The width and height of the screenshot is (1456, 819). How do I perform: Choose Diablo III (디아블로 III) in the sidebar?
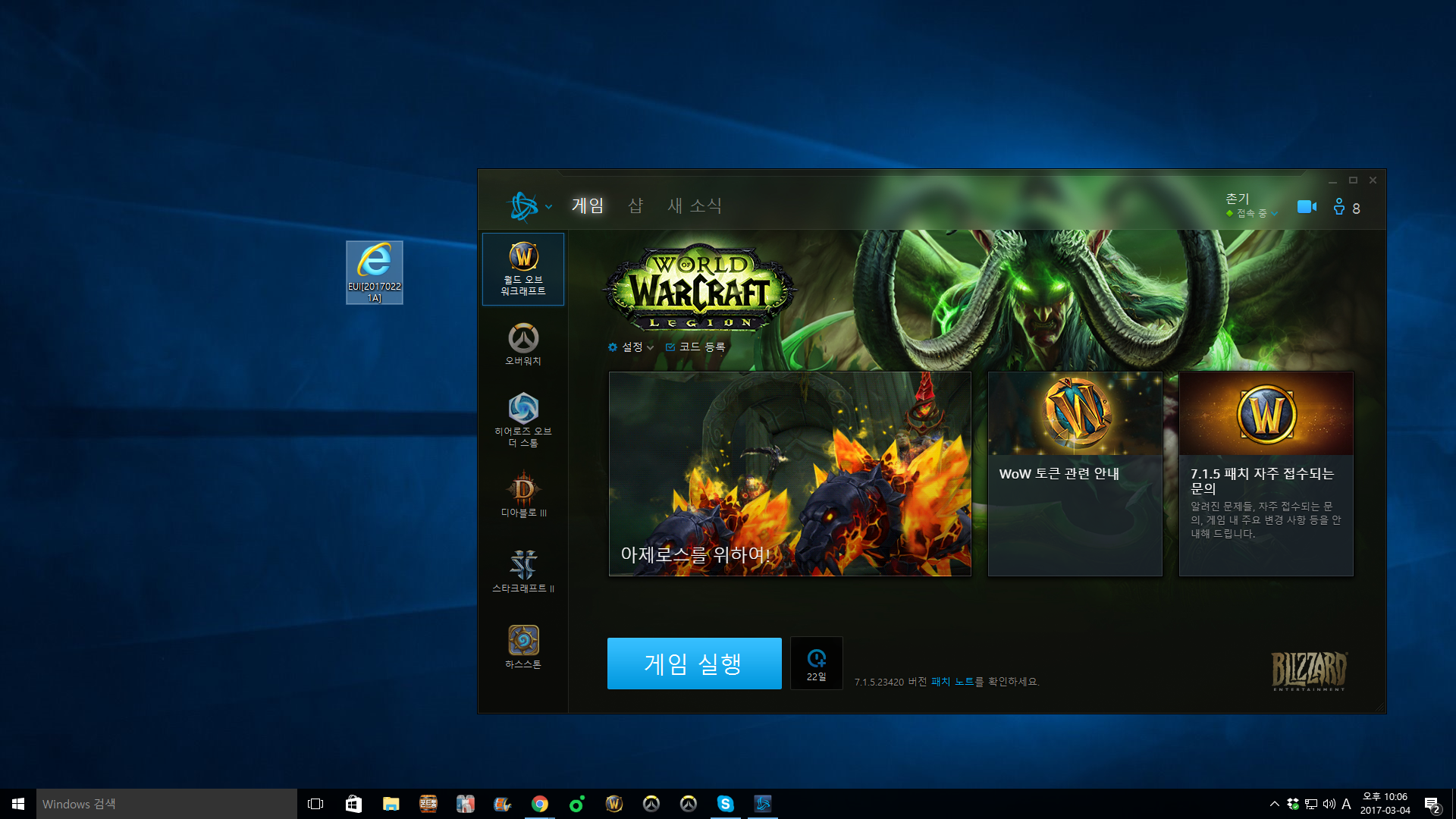point(523,496)
